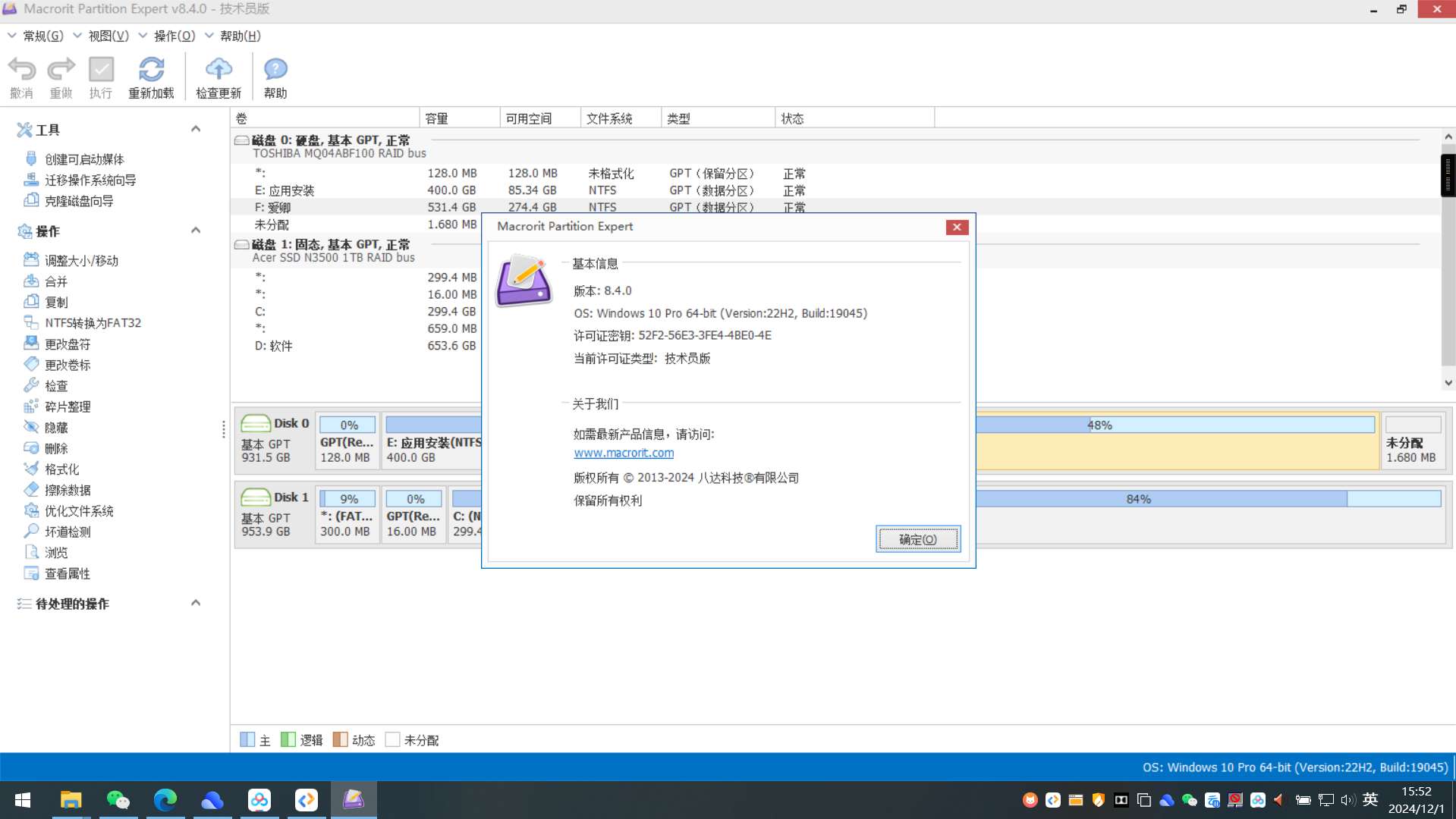Click the 84% usage bar on Disk 1
Image resolution: width=1456 pixels, height=819 pixels.
1208,499
